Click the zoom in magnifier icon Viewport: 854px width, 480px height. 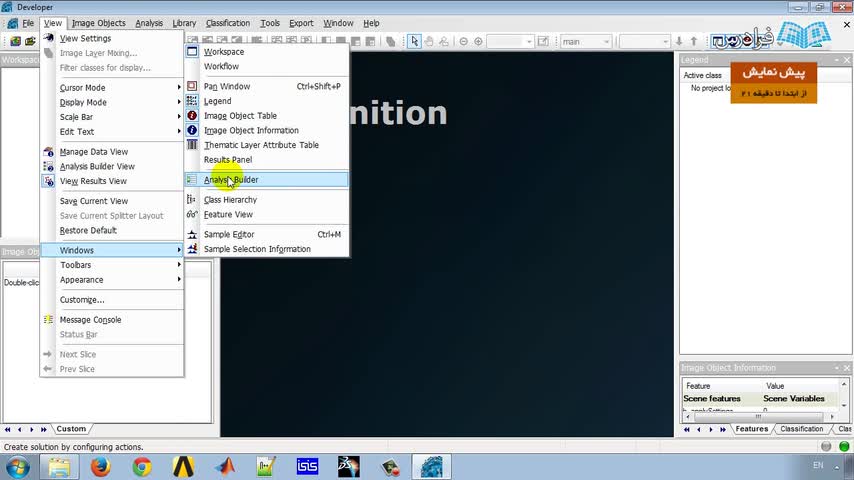pos(478,41)
